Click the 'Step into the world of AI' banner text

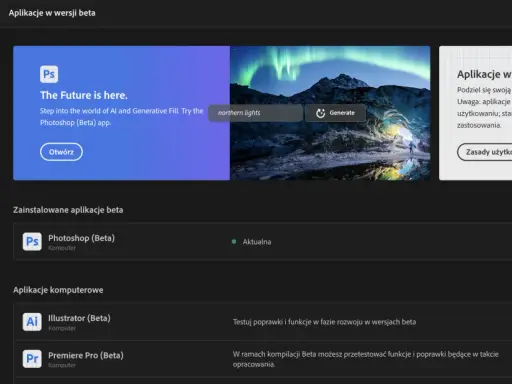point(122,117)
